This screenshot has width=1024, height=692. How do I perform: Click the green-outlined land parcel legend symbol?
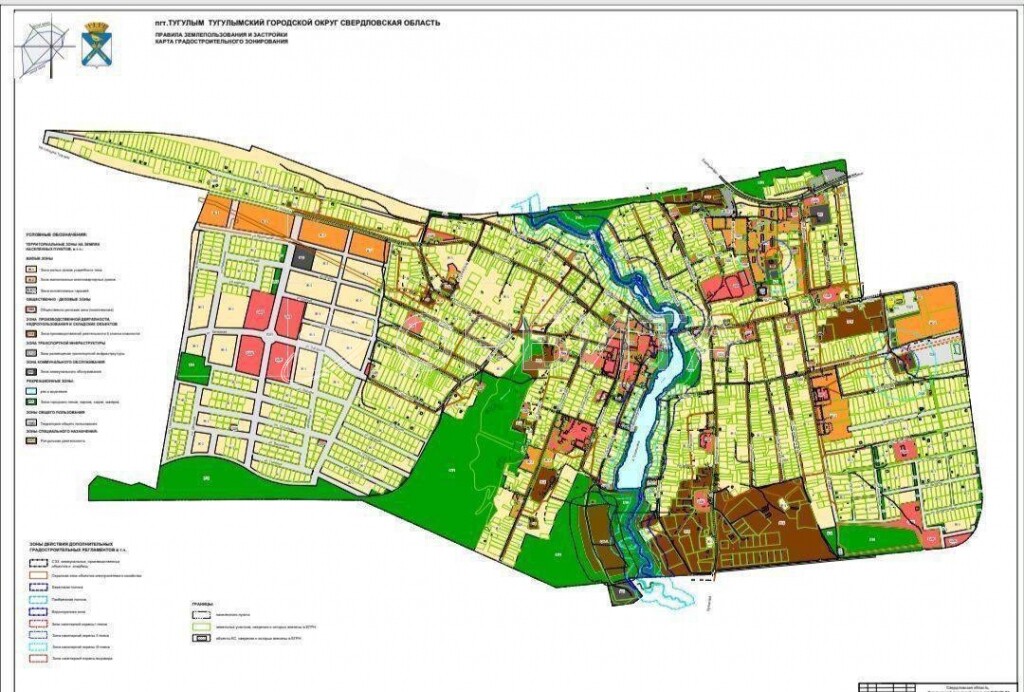(203, 626)
